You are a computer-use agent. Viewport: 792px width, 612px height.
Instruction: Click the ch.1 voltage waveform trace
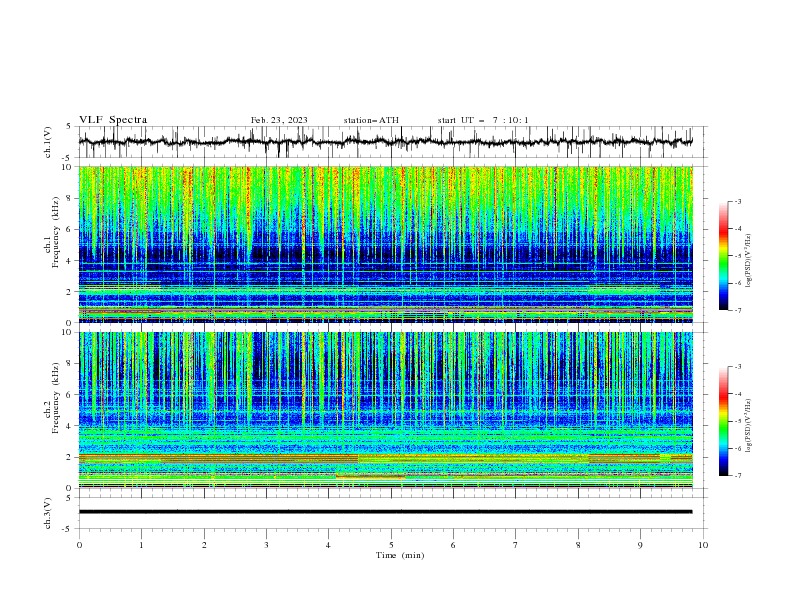coord(385,142)
